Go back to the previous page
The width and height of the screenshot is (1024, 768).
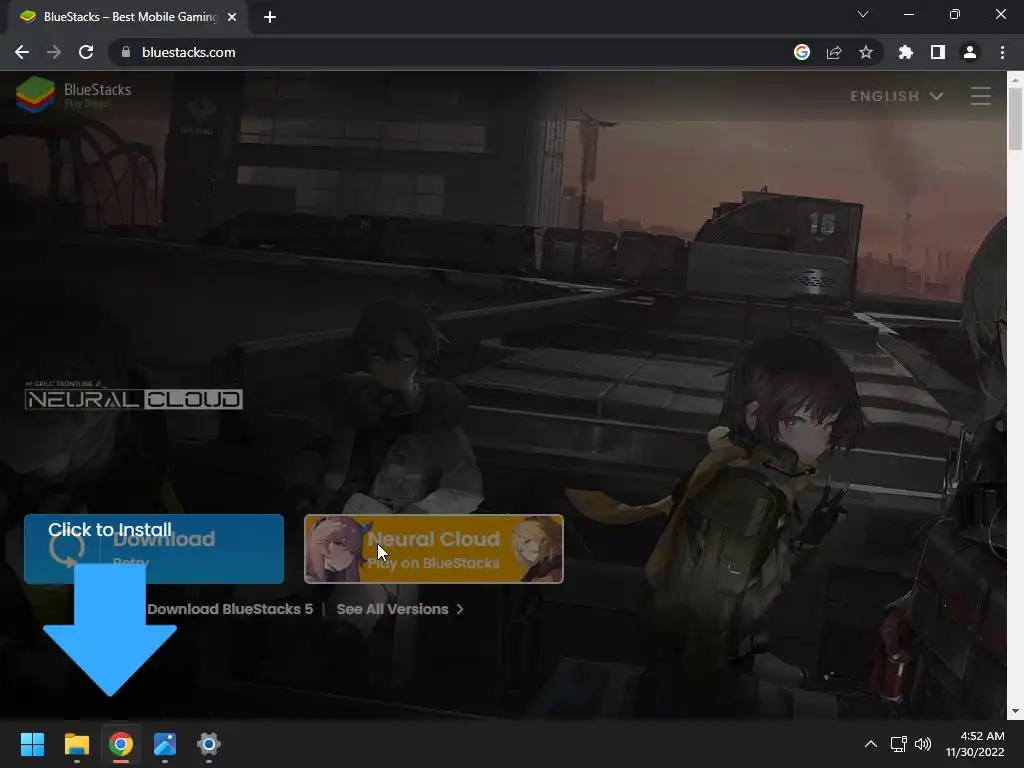tap(22, 52)
